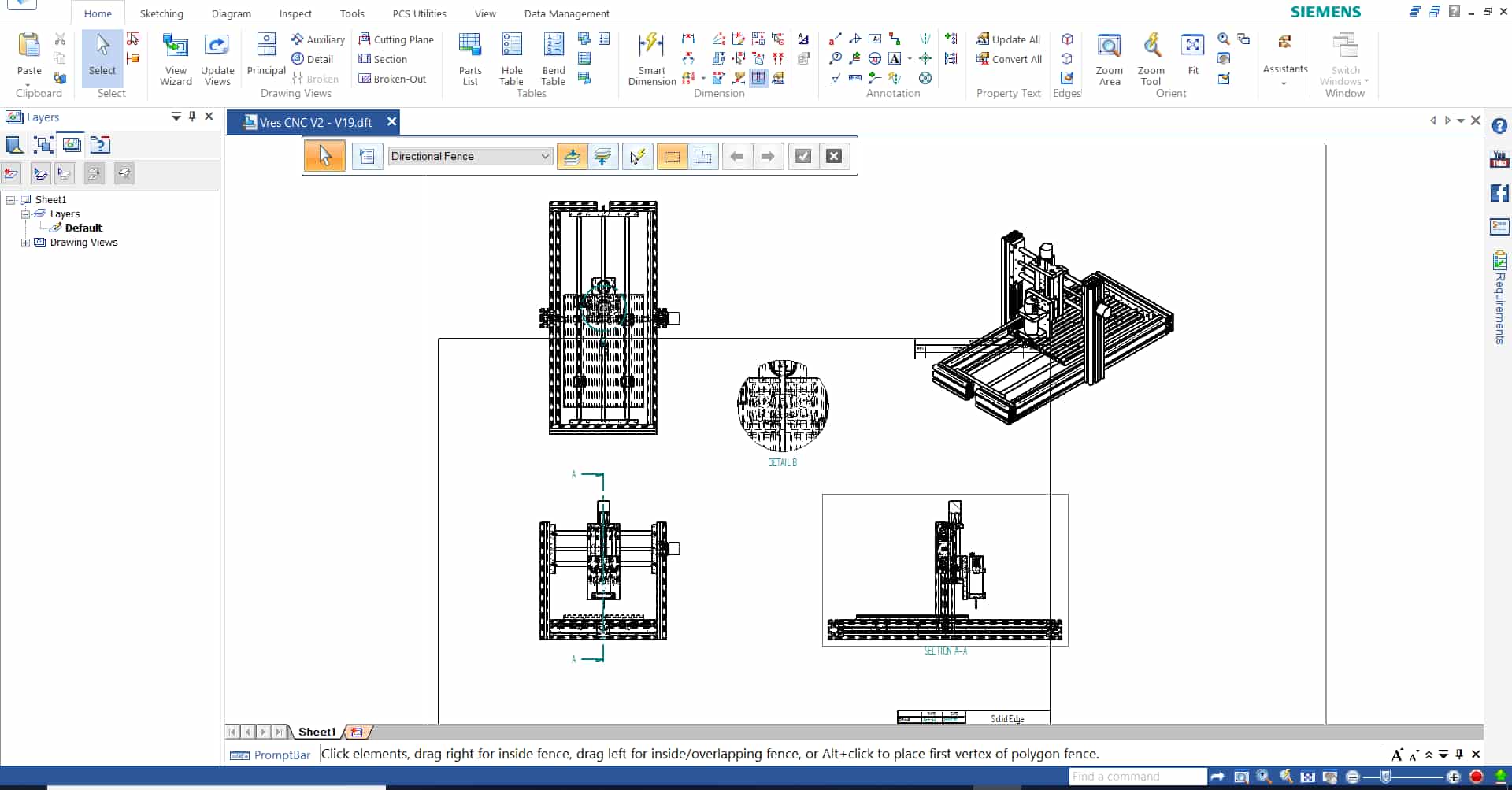The width and height of the screenshot is (1512, 790).
Task: Toggle the inside fence mode button
Action: point(672,157)
